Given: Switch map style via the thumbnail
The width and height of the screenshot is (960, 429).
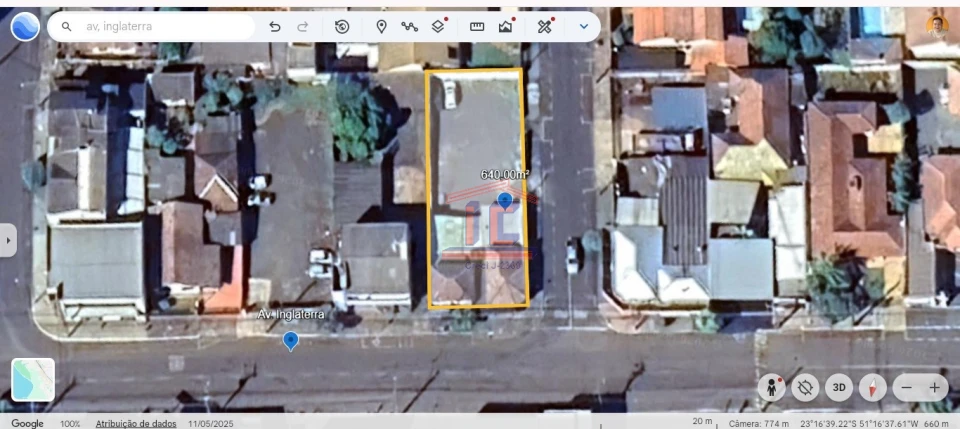Looking at the screenshot, I should tap(33, 380).
